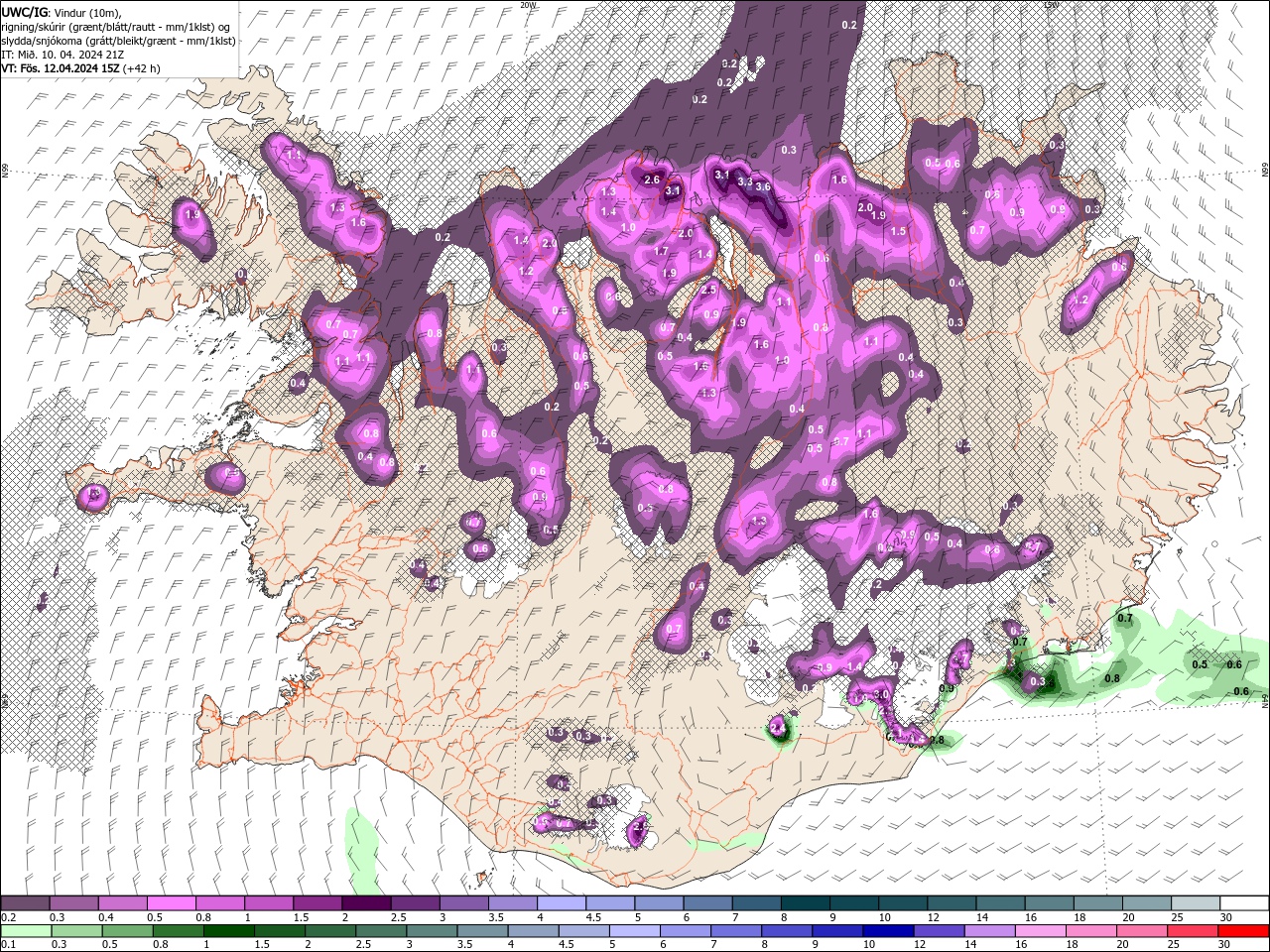Click the '2.6' snowfall value on the map

pos(652,179)
